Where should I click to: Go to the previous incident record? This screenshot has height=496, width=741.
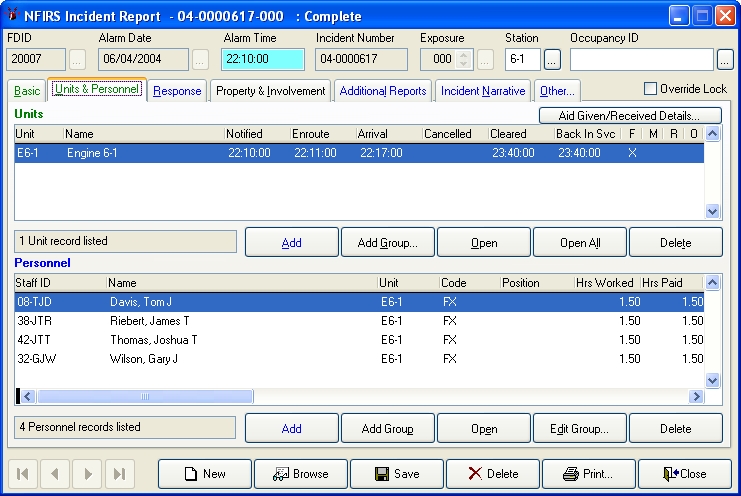coord(55,474)
